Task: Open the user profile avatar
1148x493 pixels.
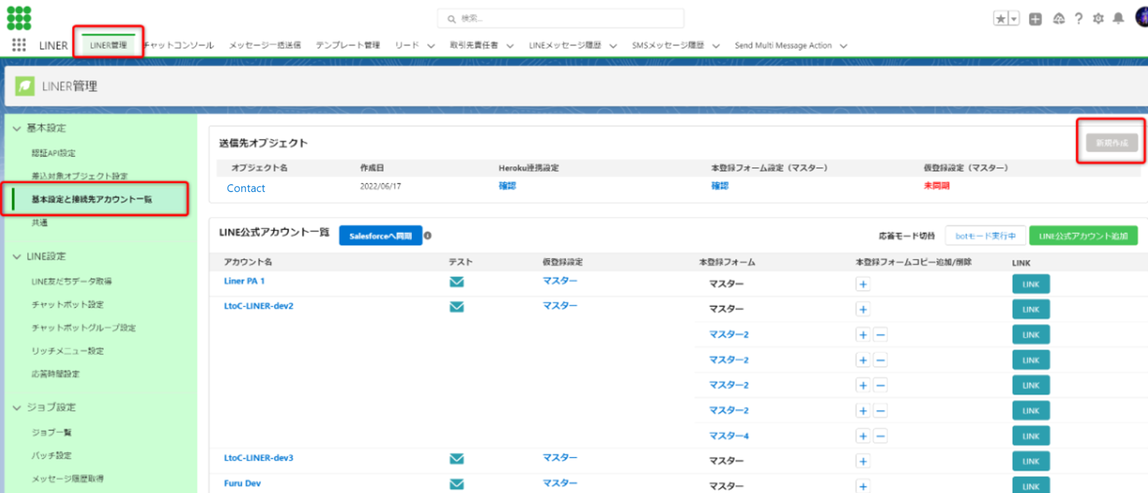Action: coord(1141,18)
